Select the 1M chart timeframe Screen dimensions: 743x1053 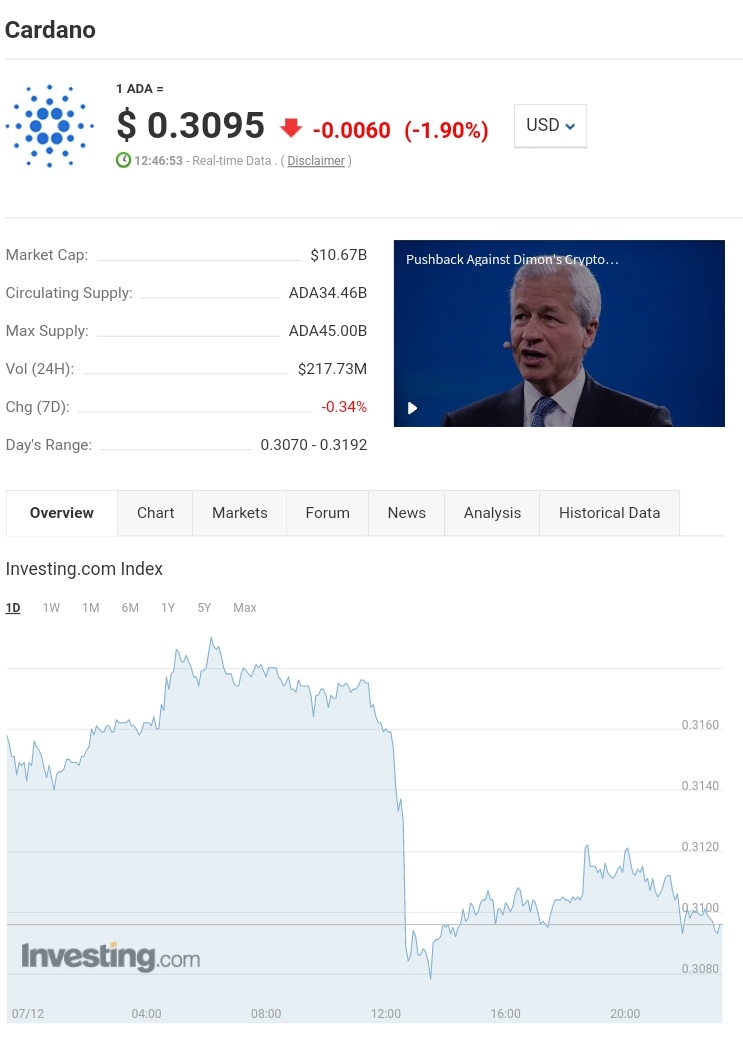[x=91, y=608]
